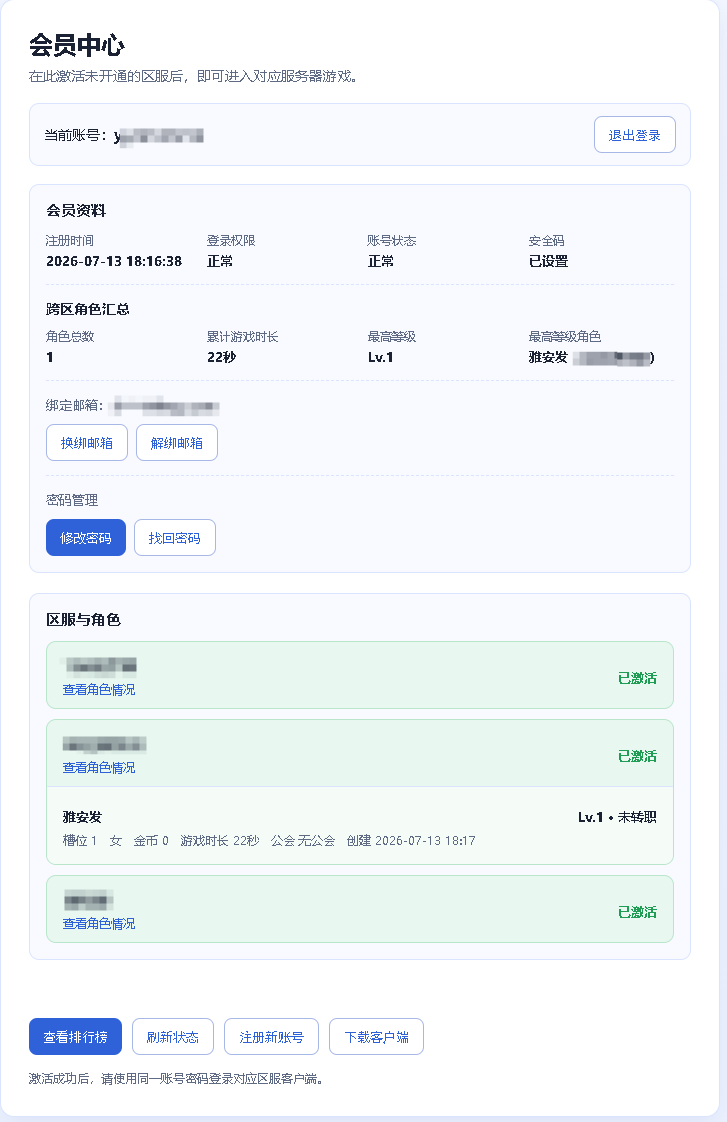Click the 已设置 security code value
Image resolution: width=727 pixels, height=1122 pixels.
[548, 261]
